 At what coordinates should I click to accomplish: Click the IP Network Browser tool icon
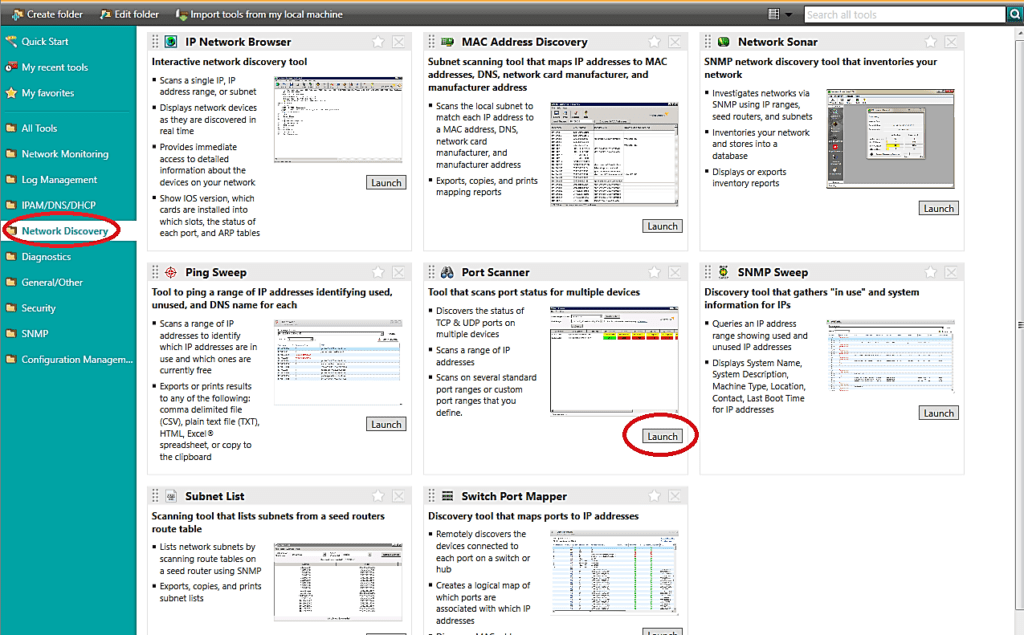point(170,42)
